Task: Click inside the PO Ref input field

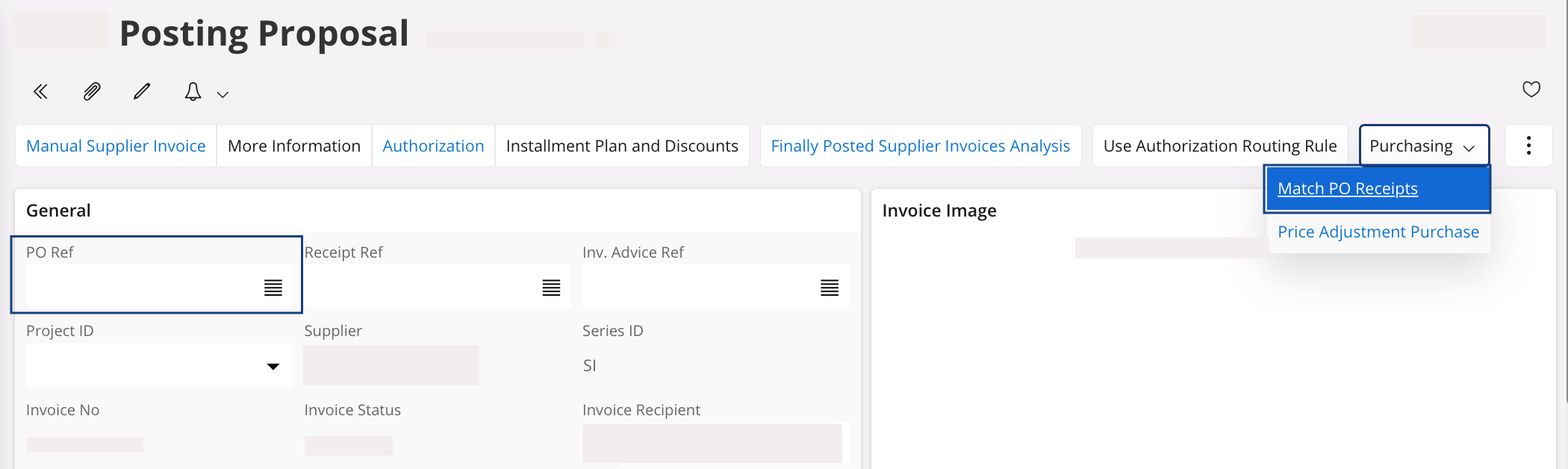Action: tap(142, 288)
